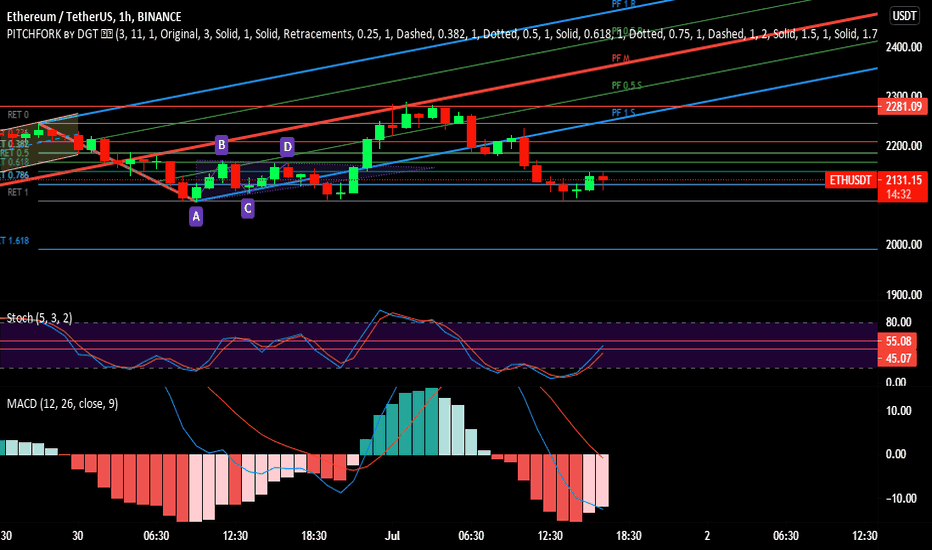
Task: Click the MACD (12, 26, close, 9) legend
Action: (62, 404)
